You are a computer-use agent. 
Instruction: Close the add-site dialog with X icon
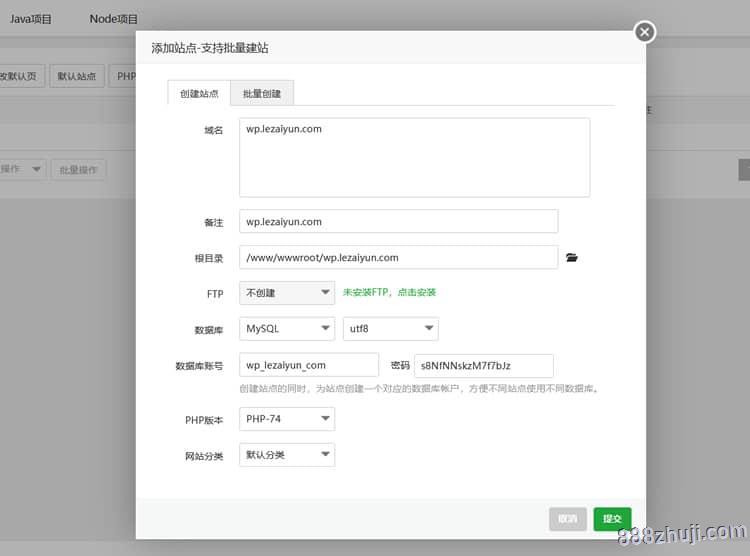click(645, 32)
